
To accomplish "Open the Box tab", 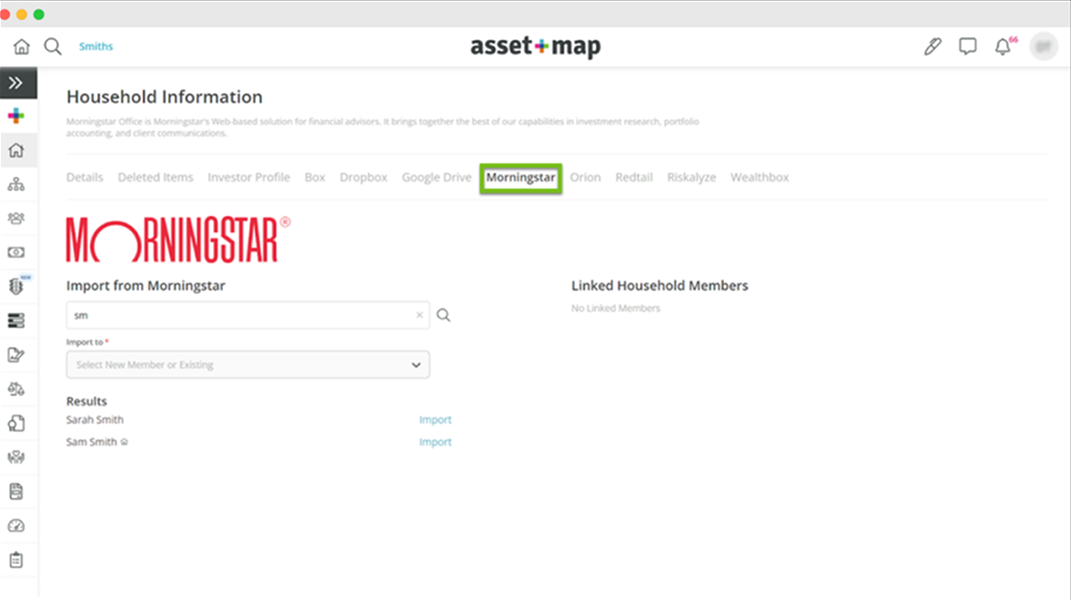I will 315,177.
